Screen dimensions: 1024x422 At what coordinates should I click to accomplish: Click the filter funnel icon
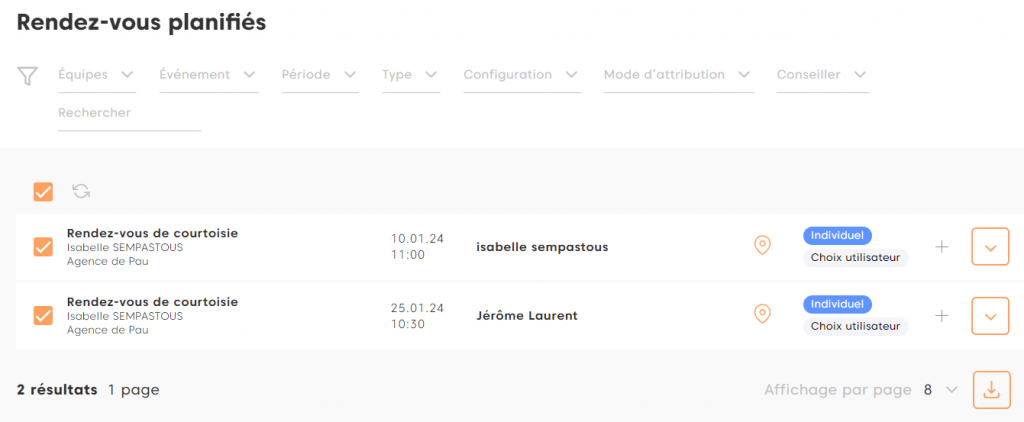(28, 76)
